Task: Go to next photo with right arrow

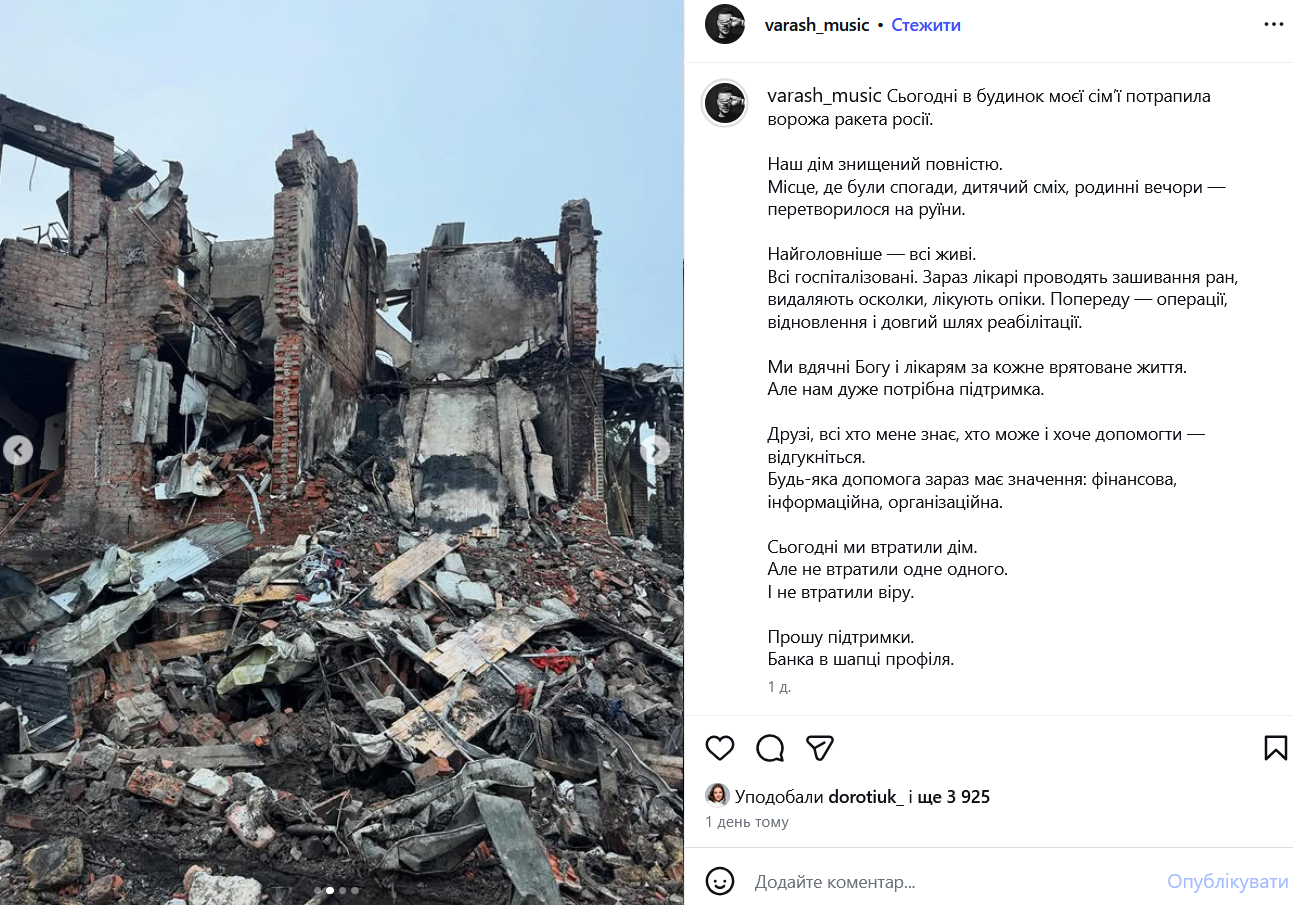Action: [x=655, y=450]
